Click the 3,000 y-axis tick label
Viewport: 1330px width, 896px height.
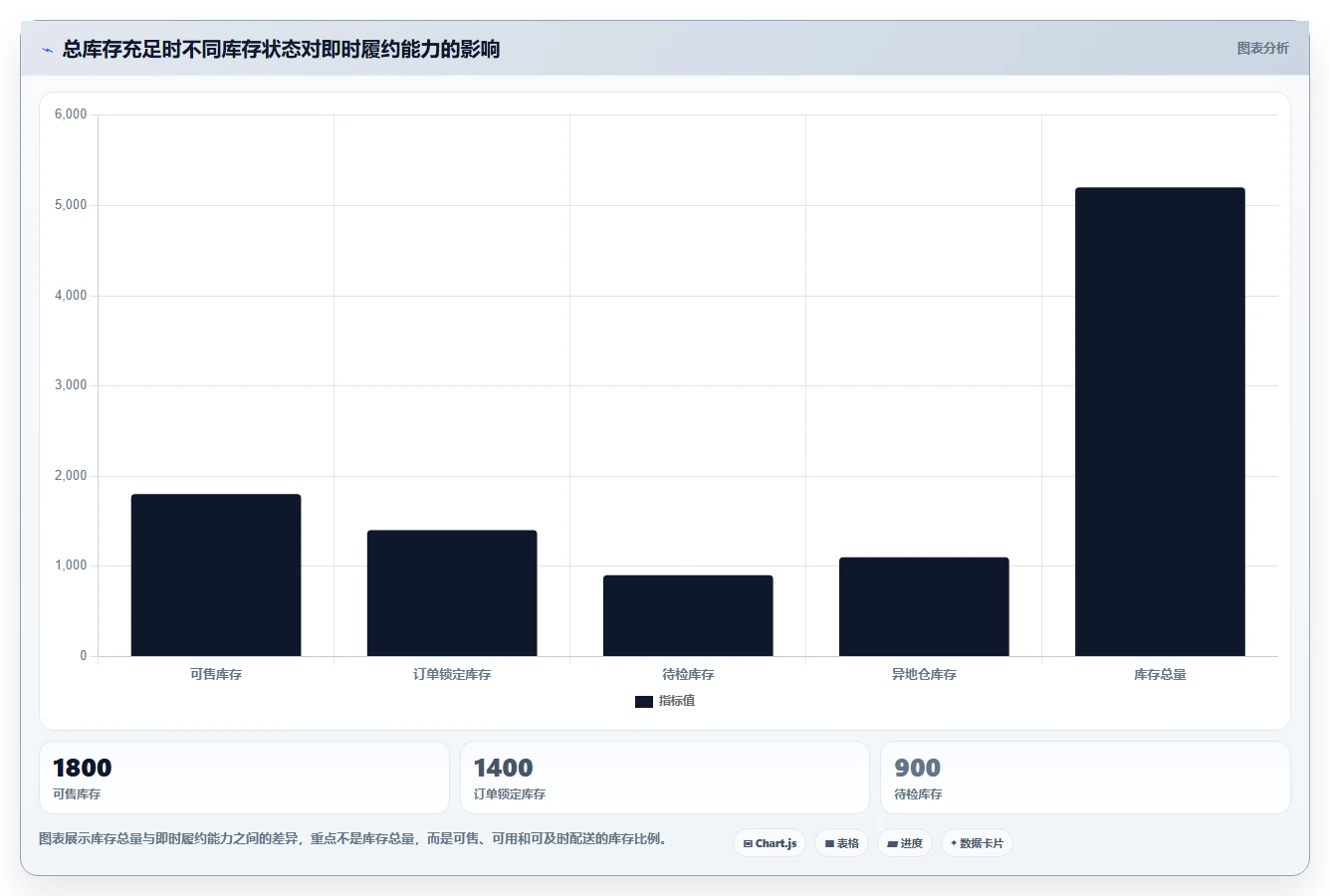71,385
